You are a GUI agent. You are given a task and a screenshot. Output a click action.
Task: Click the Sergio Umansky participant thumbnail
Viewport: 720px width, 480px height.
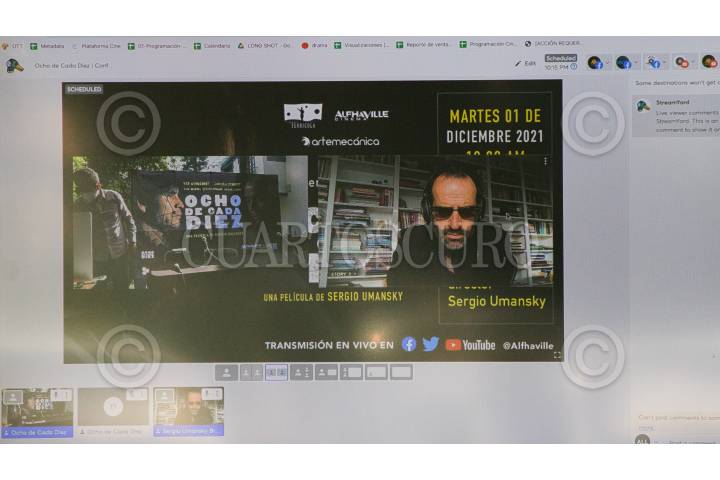tap(188, 410)
